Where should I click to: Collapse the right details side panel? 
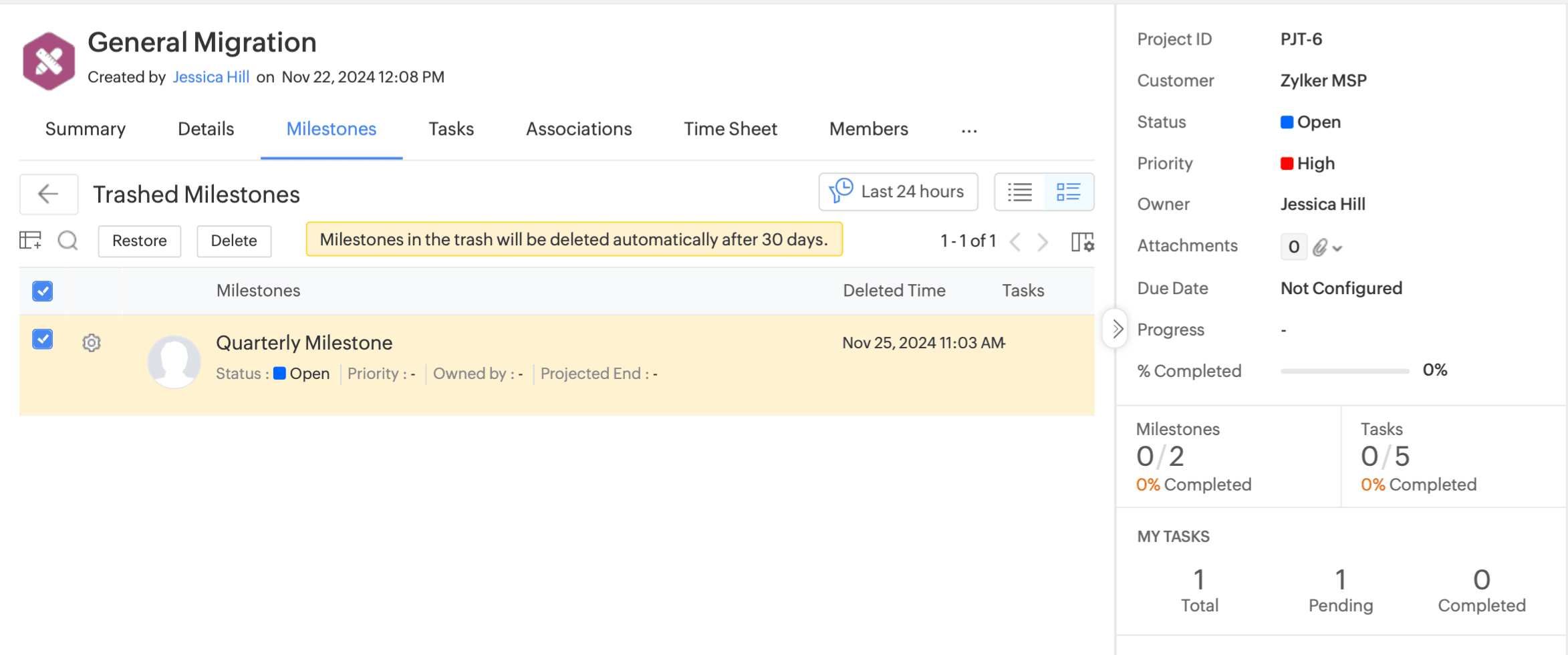1116,329
